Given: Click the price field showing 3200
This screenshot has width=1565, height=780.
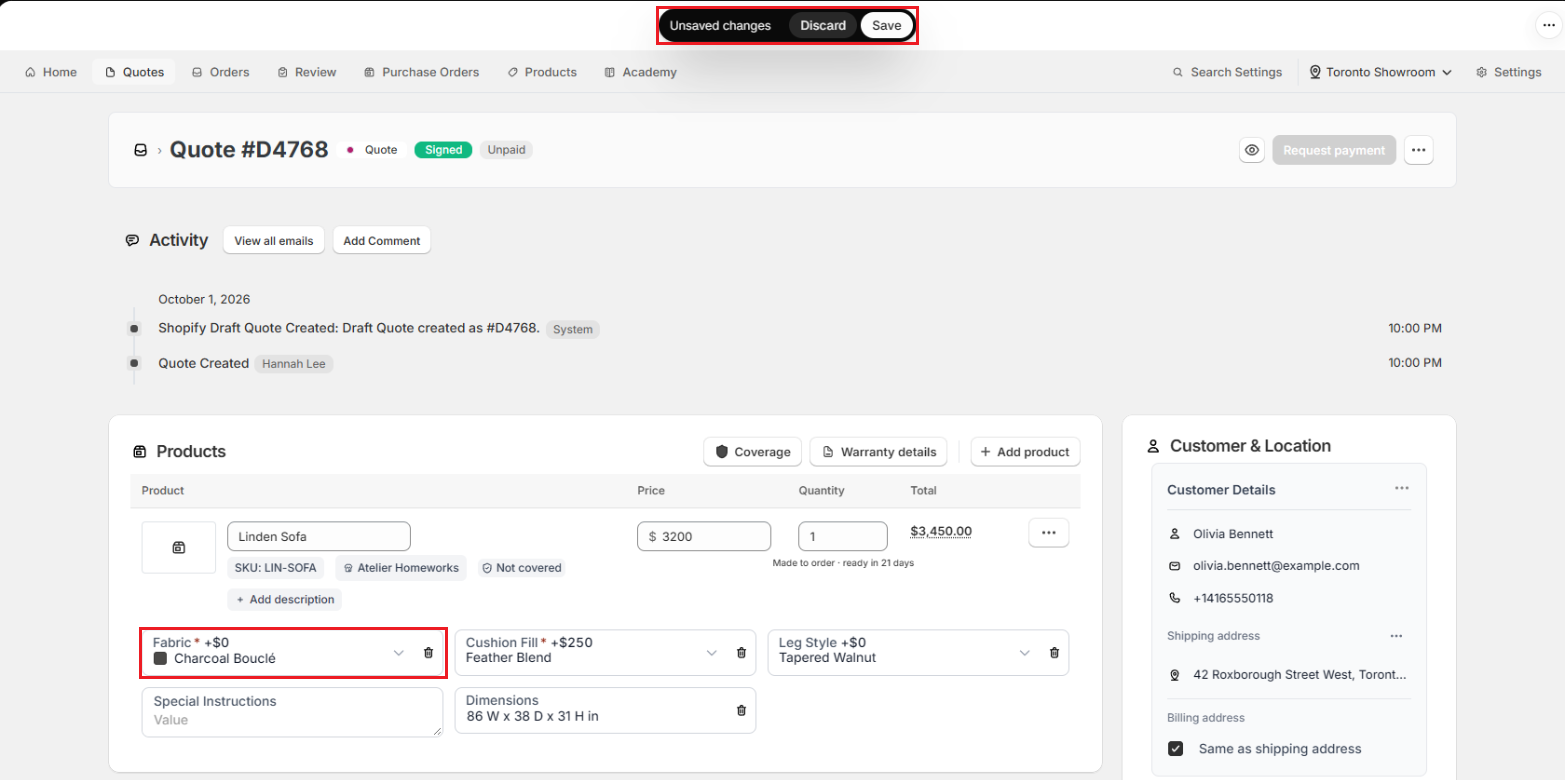Looking at the screenshot, I should (704, 536).
